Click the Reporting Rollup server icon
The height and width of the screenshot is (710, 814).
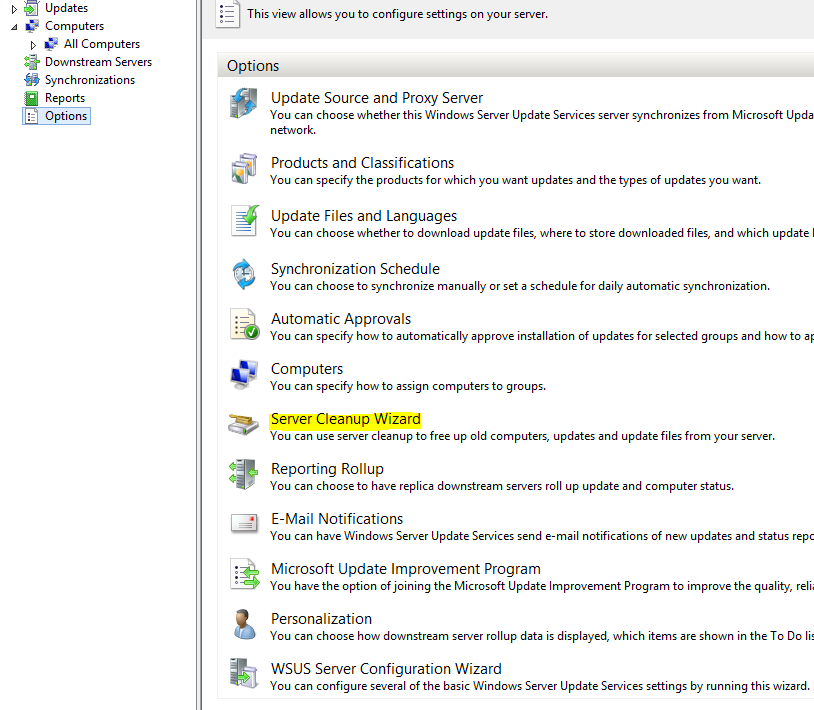click(x=243, y=474)
